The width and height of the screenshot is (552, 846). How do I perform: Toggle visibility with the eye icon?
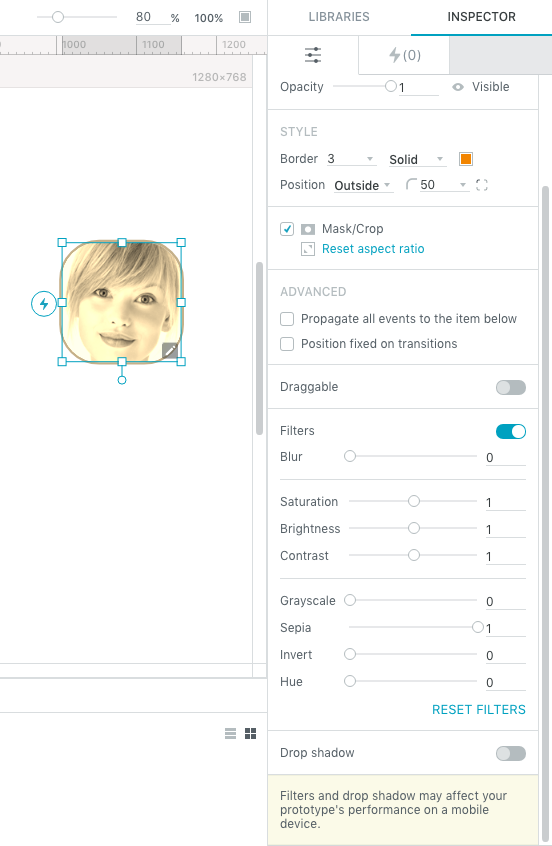458,87
